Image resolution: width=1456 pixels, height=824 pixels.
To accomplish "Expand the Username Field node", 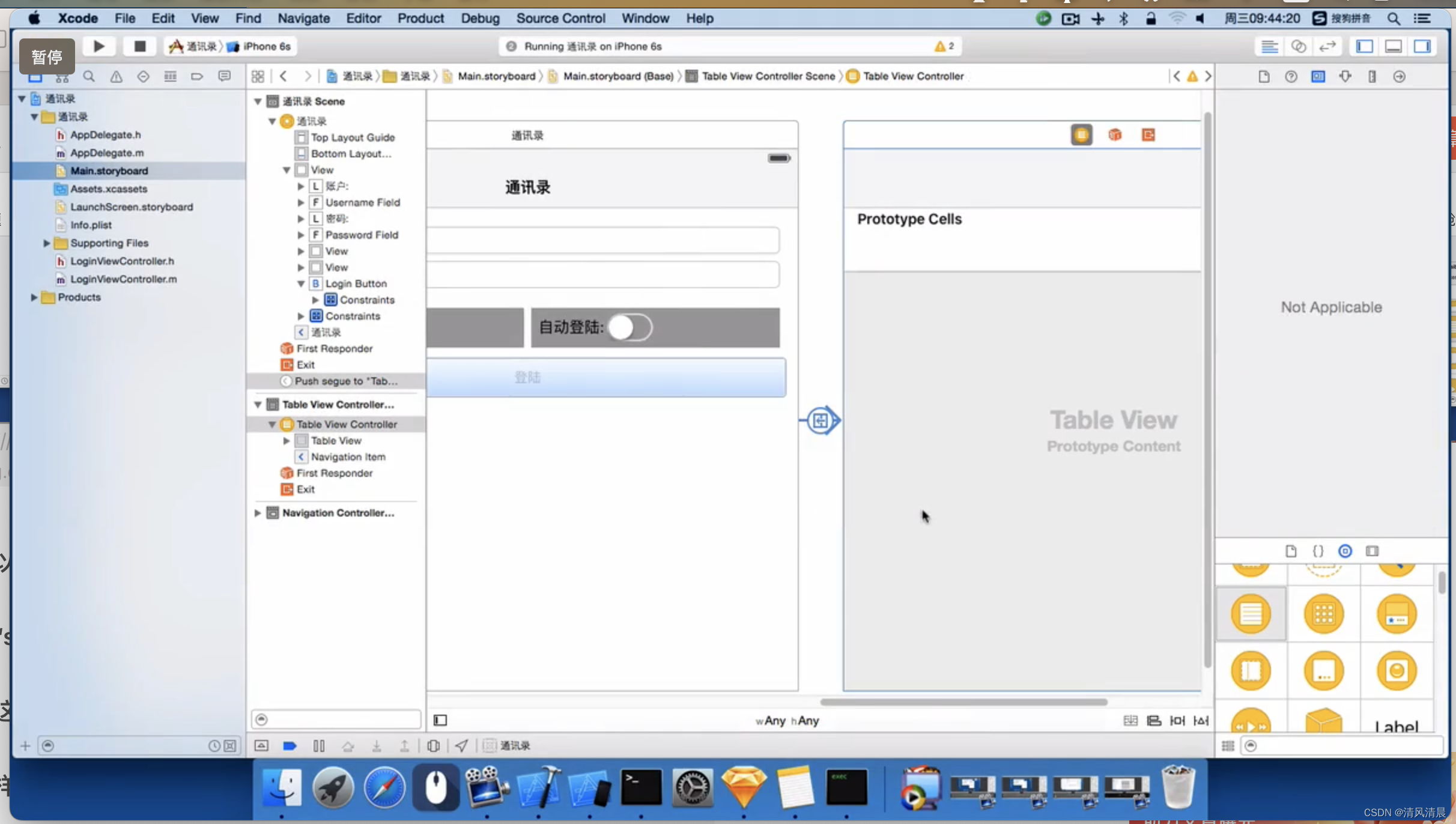I will click(x=300, y=202).
